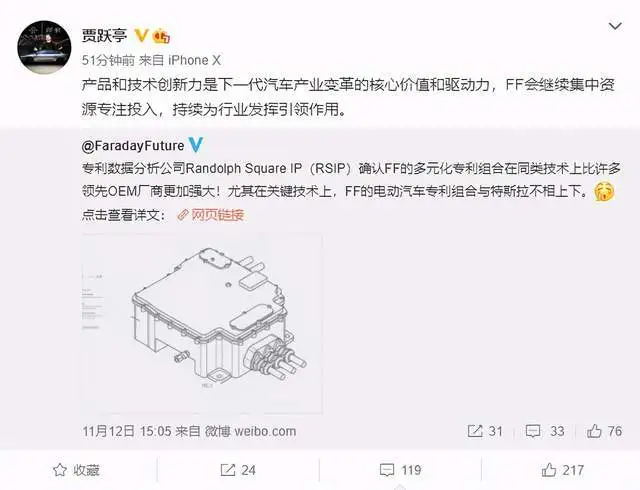Click the 51分钟前 post time
Image resolution: width=640 pixels, height=490 pixels.
[x=108, y=60]
